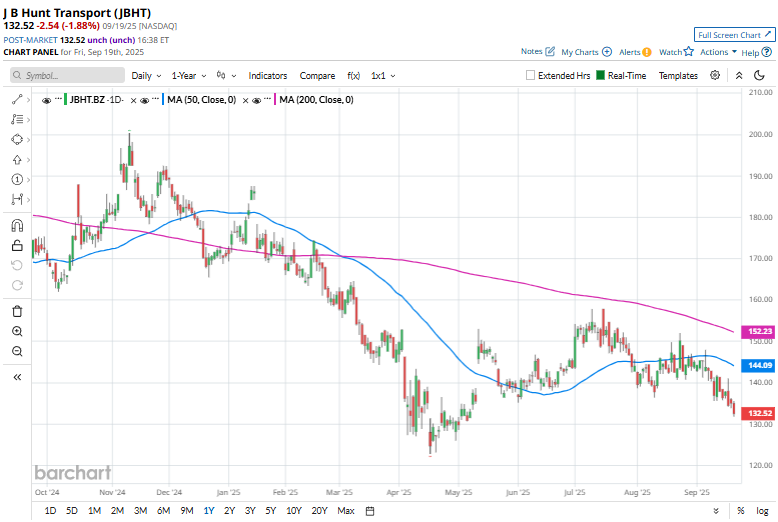The image size is (778, 522).
Task: Click the Full Screen Chart button
Action: [x=734, y=34]
